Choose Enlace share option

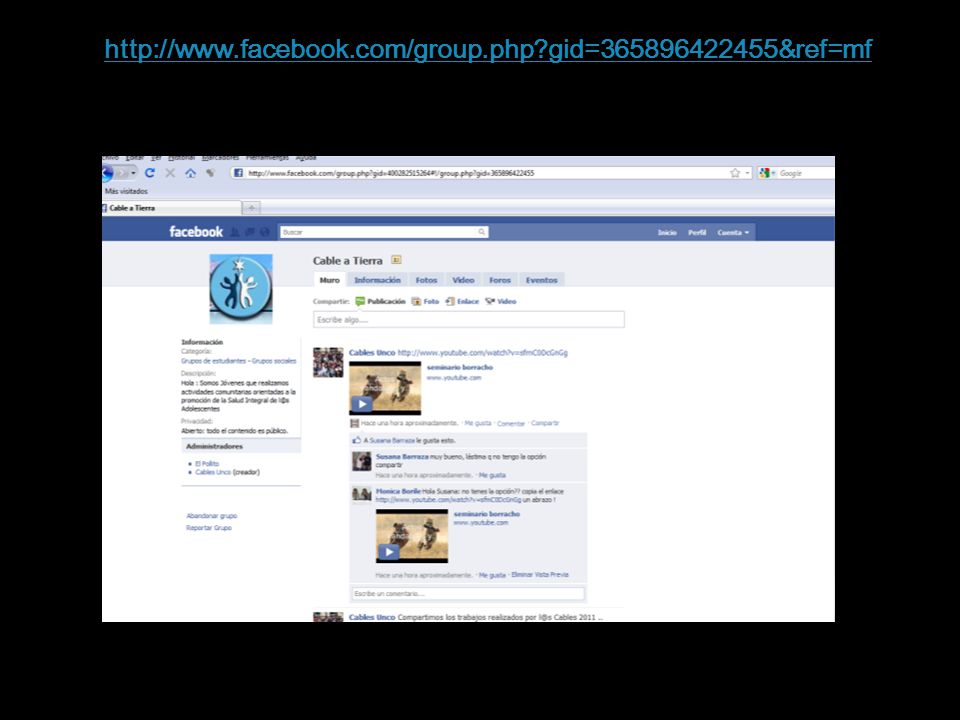coord(462,301)
